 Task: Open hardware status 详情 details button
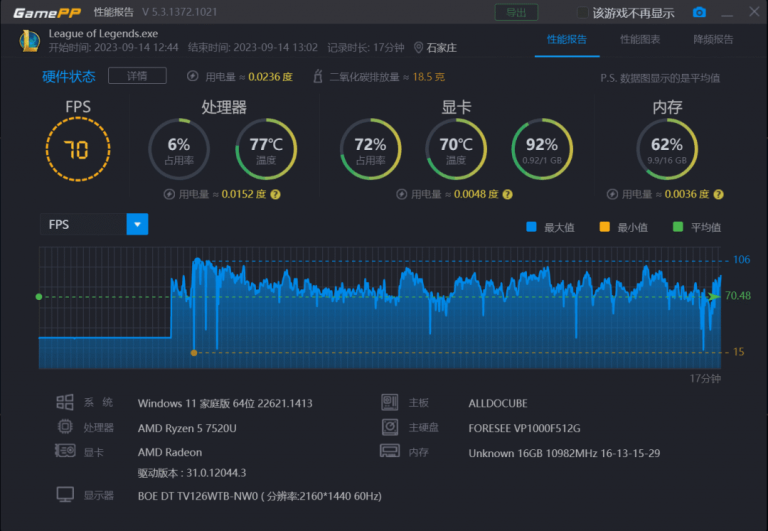[137, 76]
